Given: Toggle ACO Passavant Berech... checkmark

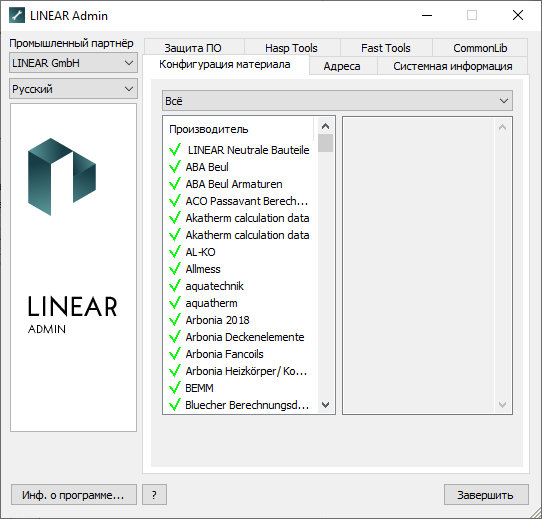Looking at the screenshot, I should click(175, 201).
